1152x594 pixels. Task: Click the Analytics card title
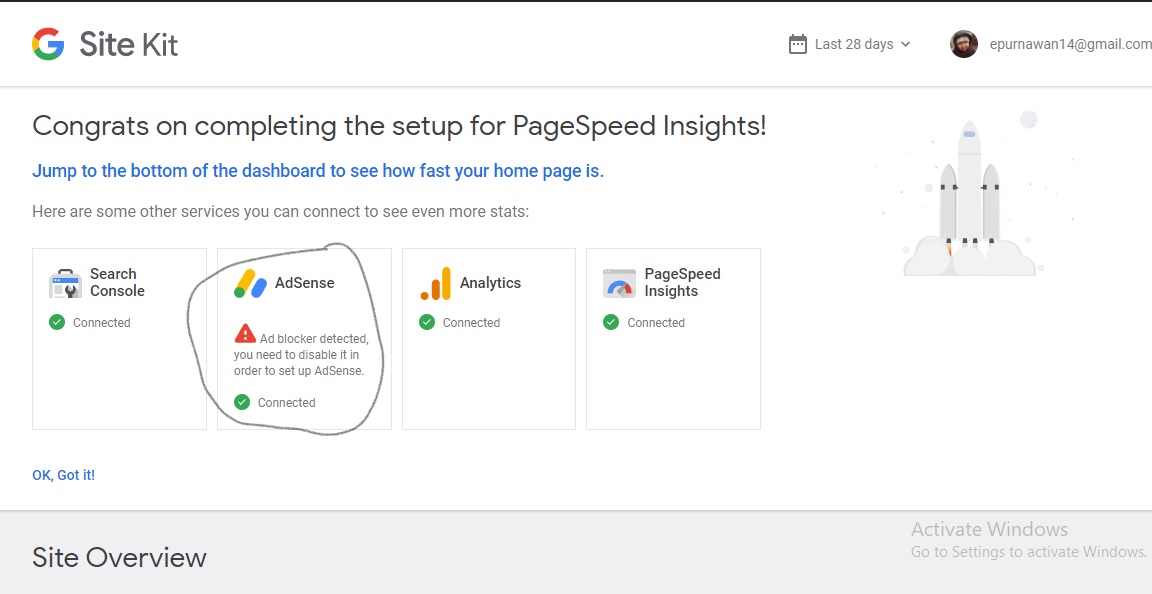(x=491, y=283)
